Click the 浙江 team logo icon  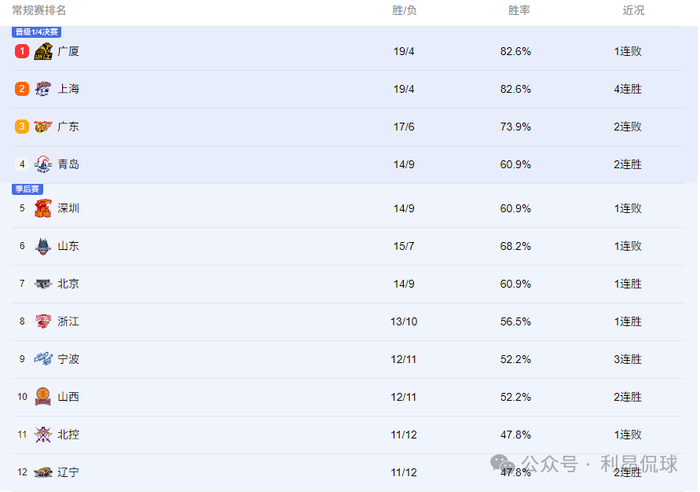[43, 321]
